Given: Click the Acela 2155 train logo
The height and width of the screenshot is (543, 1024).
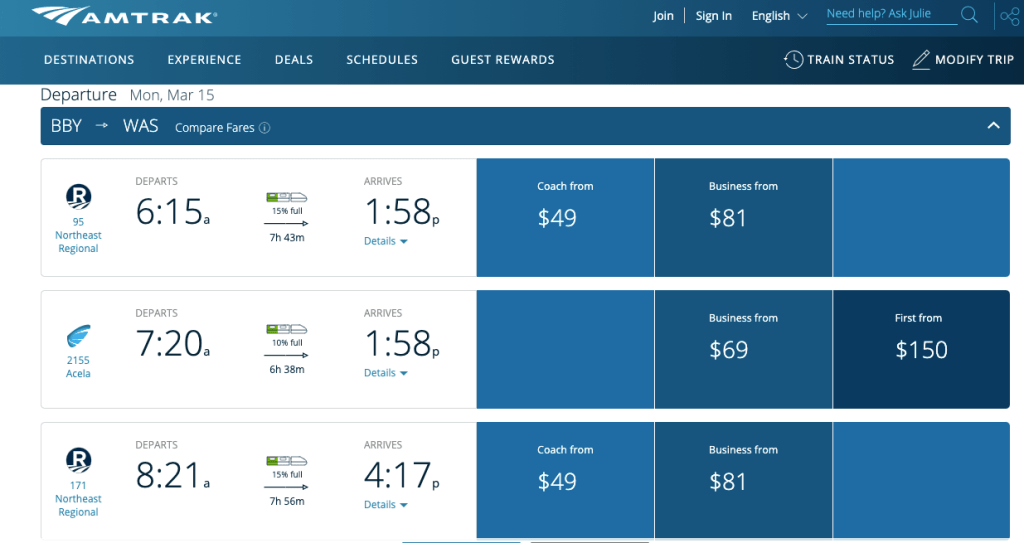Looking at the screenshot, I should tap(78, 337).
